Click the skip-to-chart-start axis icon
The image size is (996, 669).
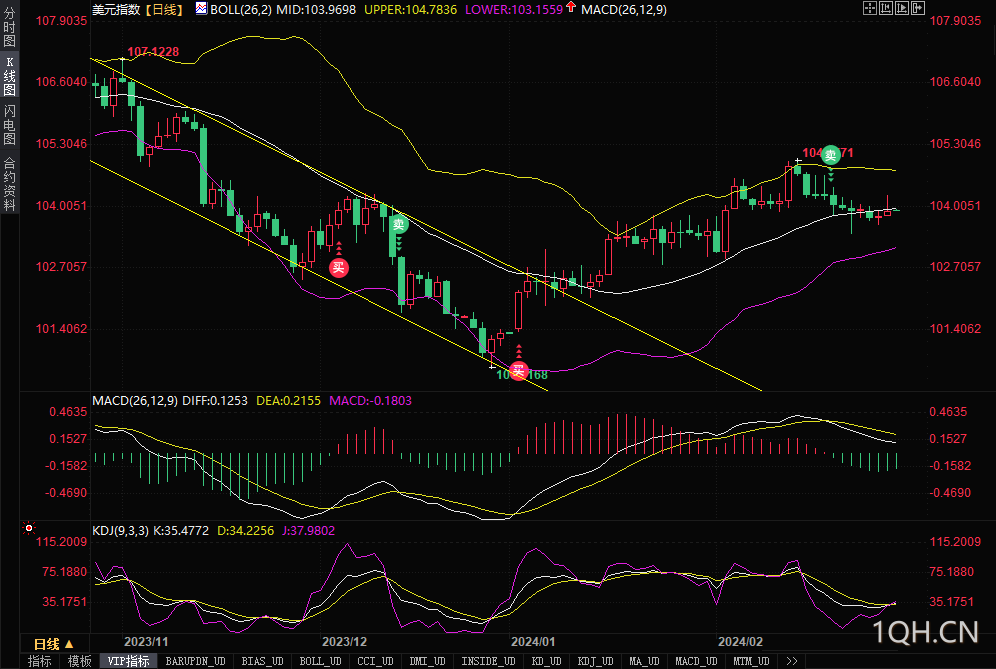tap(886, 8)
